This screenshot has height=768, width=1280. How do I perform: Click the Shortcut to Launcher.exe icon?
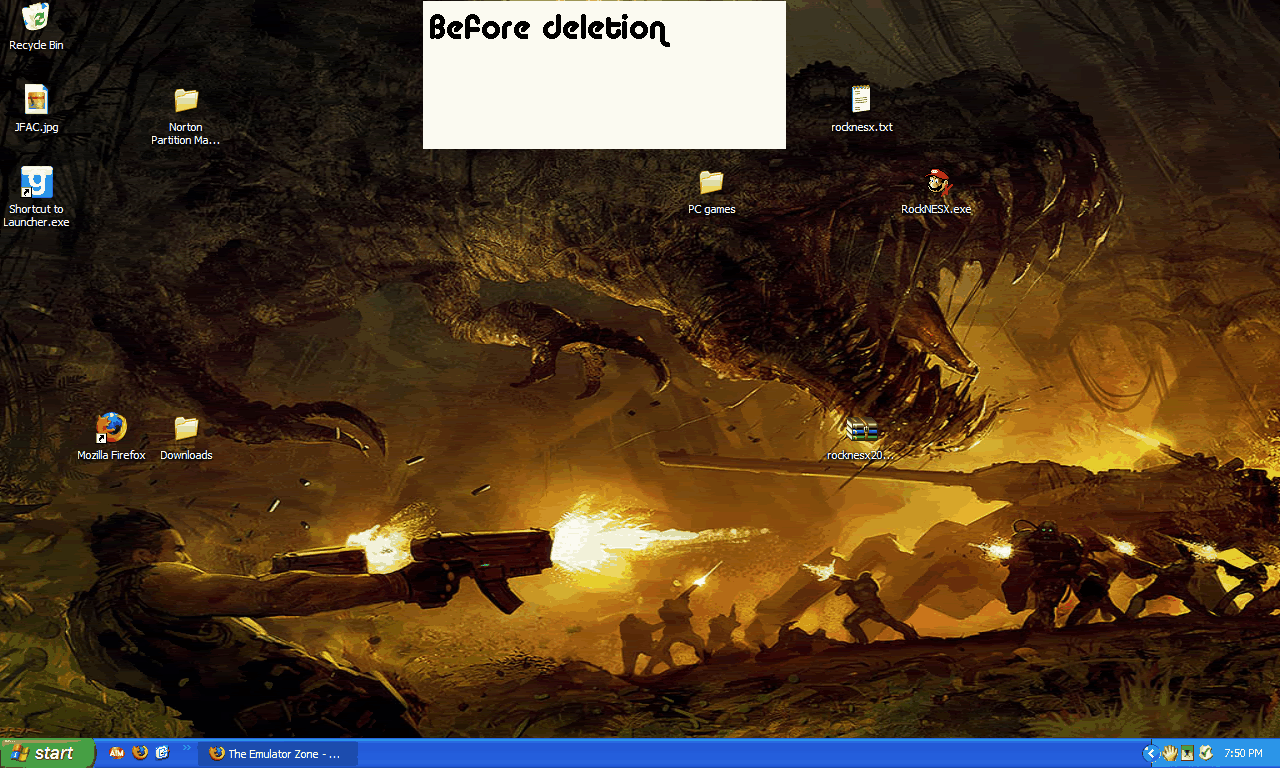36,183
